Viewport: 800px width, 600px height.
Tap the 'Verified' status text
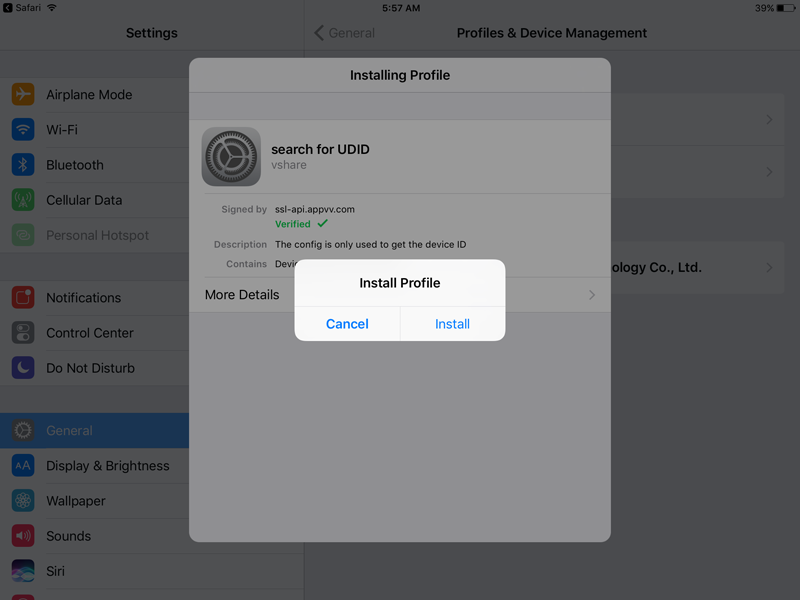coord(293,224)
